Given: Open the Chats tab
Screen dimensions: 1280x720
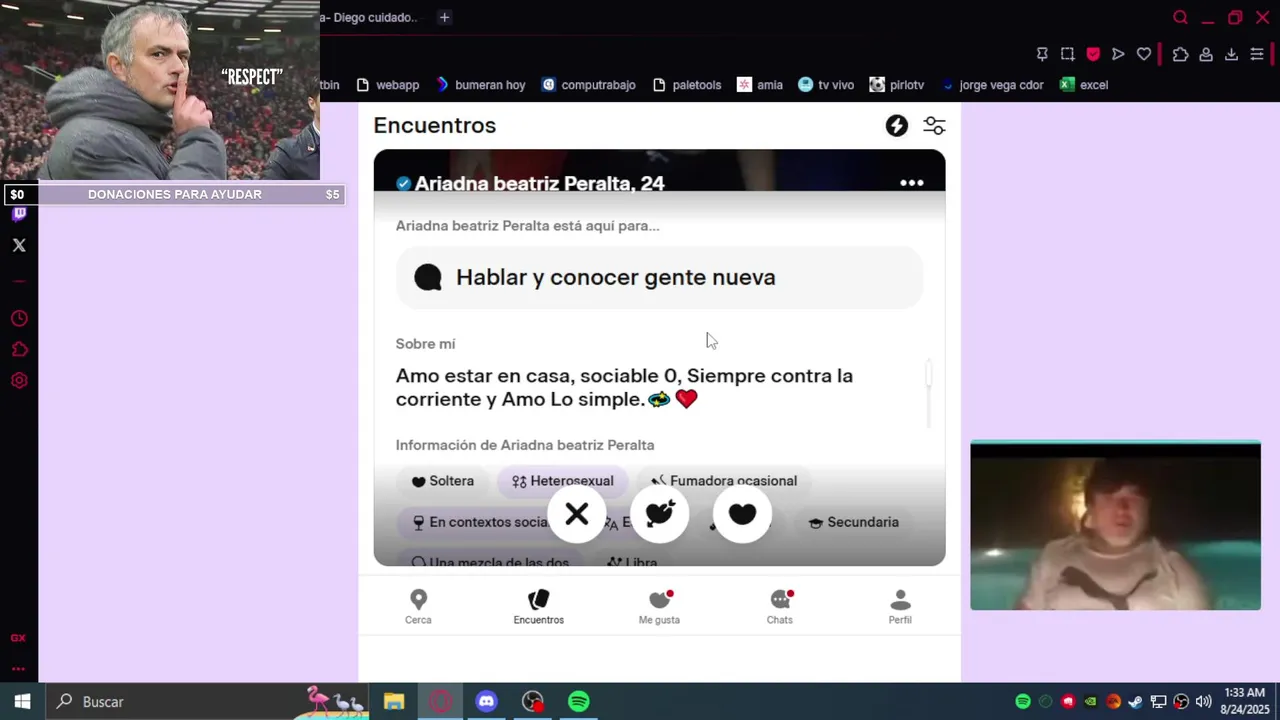Looking at the screenshot, I should 780,607.
